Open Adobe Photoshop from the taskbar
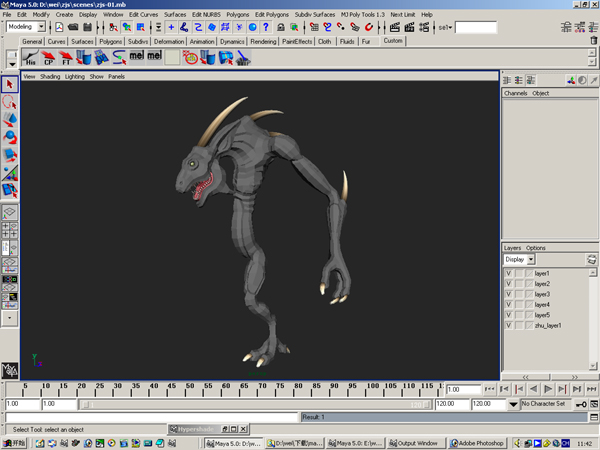Image resolution: width=600 pixels, height=450 pixels. click(478, 443)
